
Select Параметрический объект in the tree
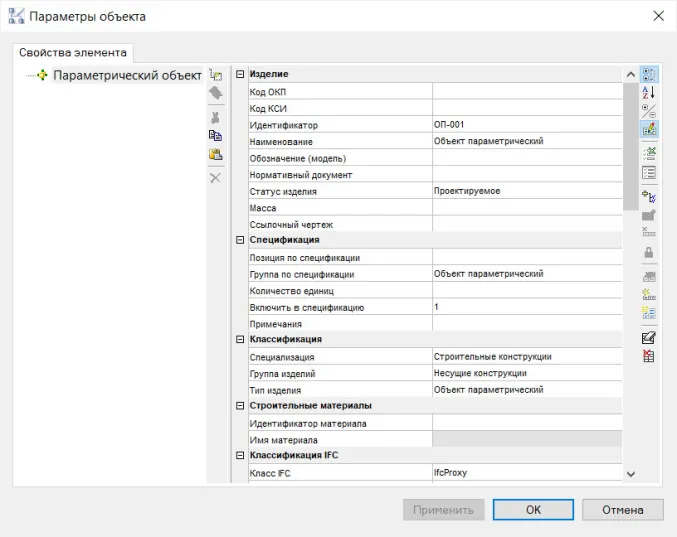pyautogui.click(x=127, y=76)
